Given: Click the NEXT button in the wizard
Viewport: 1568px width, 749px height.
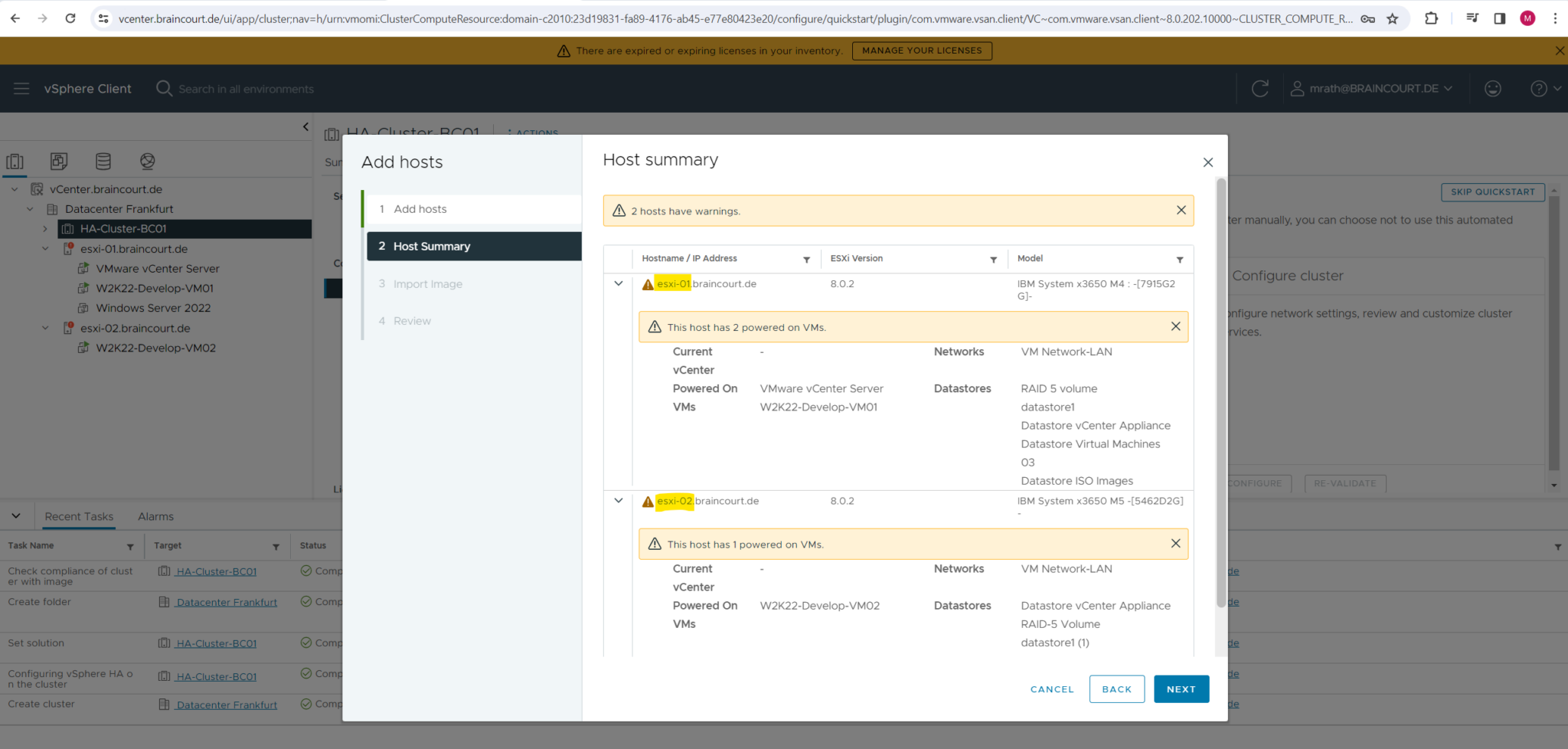Looking at the screenshot, I should 1181,688.
